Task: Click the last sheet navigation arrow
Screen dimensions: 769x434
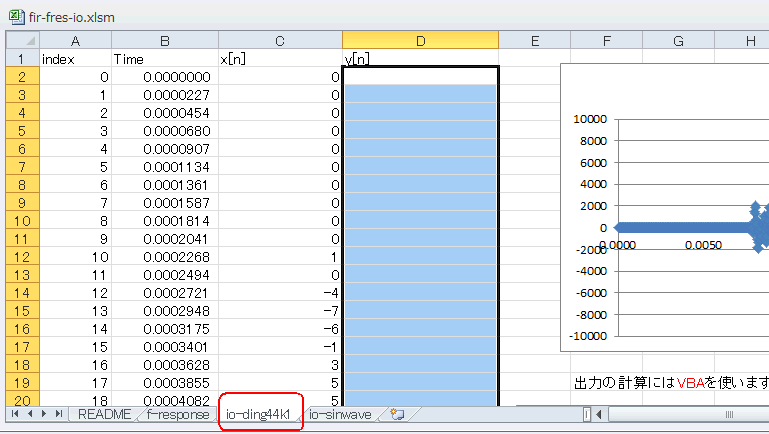Action: 59,414
